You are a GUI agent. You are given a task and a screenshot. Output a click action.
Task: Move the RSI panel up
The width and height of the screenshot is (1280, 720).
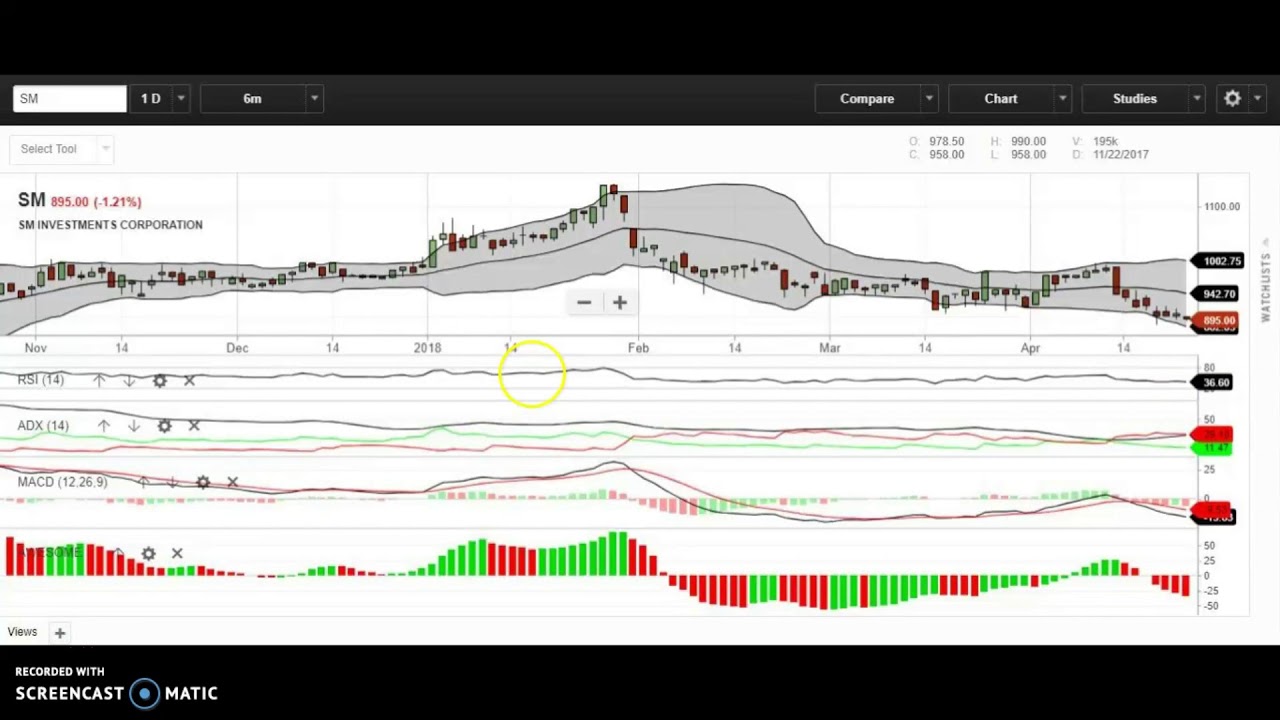99,380
